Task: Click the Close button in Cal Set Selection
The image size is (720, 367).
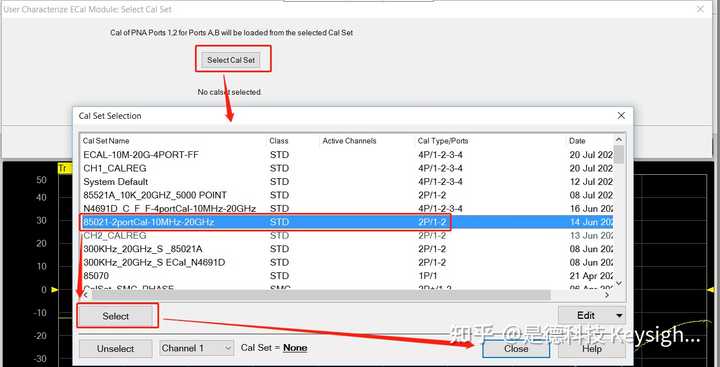Action: [x=516, y=349]
